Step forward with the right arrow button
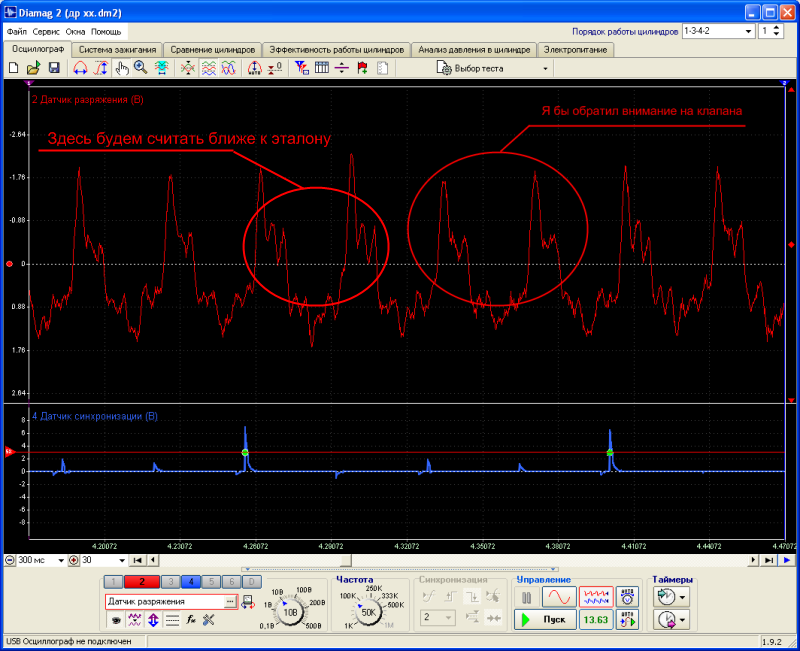The width and height of the screenshot is (800, 651). pyautogui.click(x=753, y=560)
